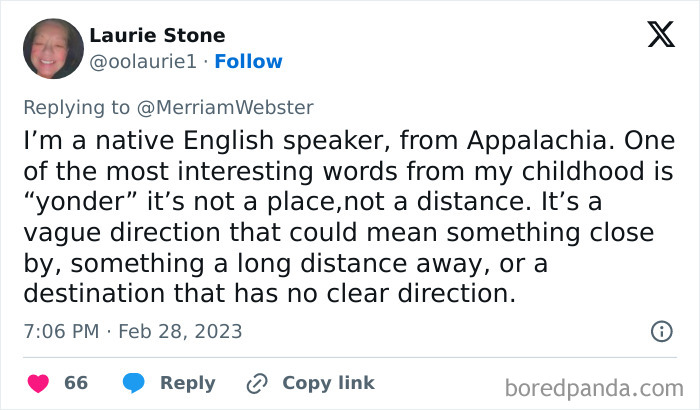Click the chain link icon
The width and height of the screenshot is (700, 410).
coord(258,383)
